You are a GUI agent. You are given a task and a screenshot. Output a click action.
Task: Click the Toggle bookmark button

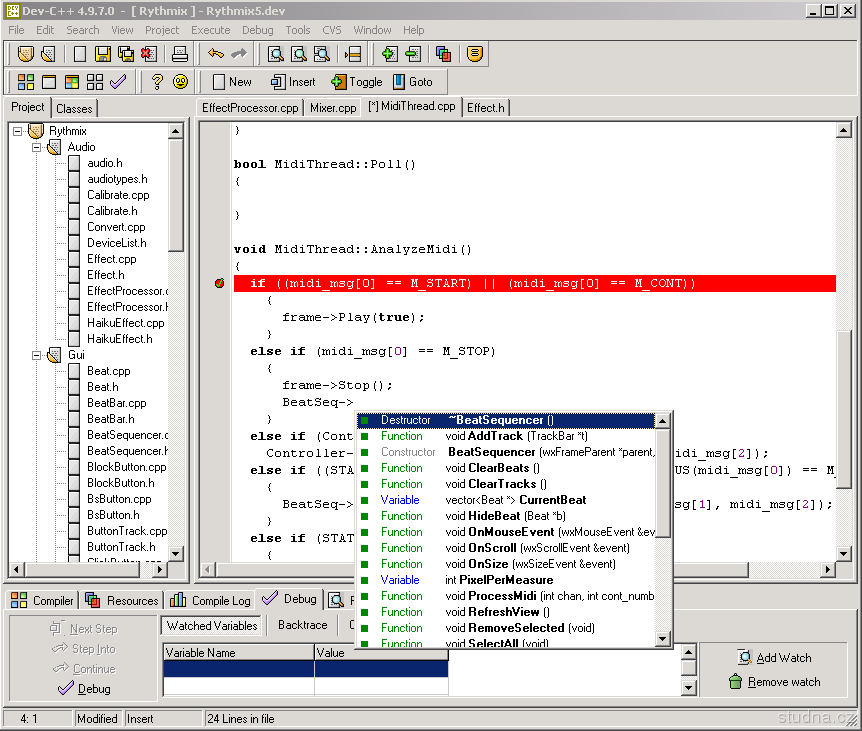tap(356, 82)
